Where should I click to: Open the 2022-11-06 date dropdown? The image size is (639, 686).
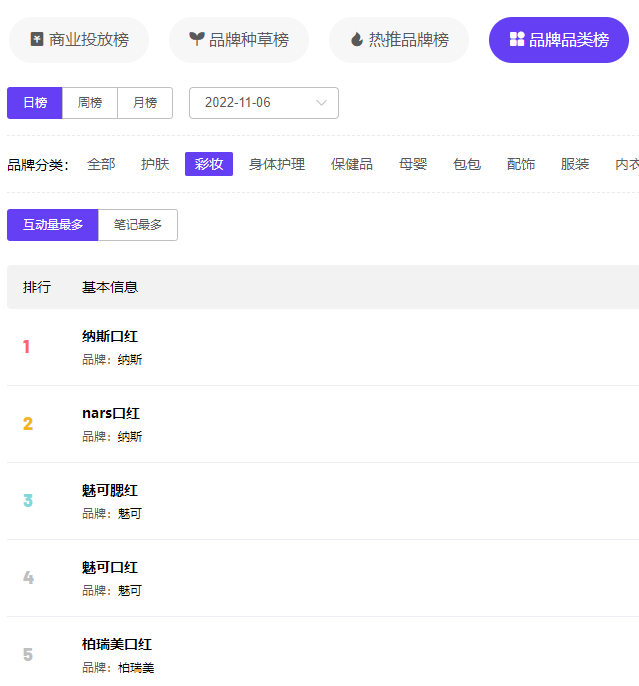(x=264, y=103)
